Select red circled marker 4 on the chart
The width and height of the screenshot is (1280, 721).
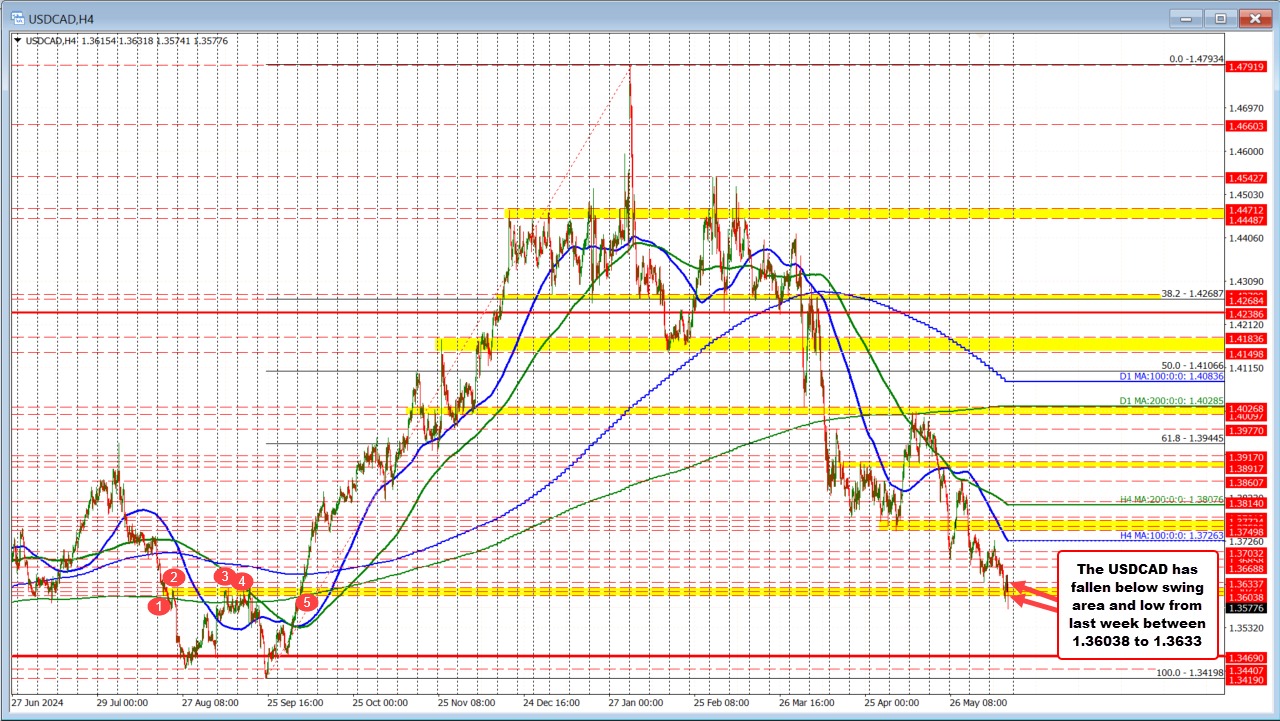243,581
